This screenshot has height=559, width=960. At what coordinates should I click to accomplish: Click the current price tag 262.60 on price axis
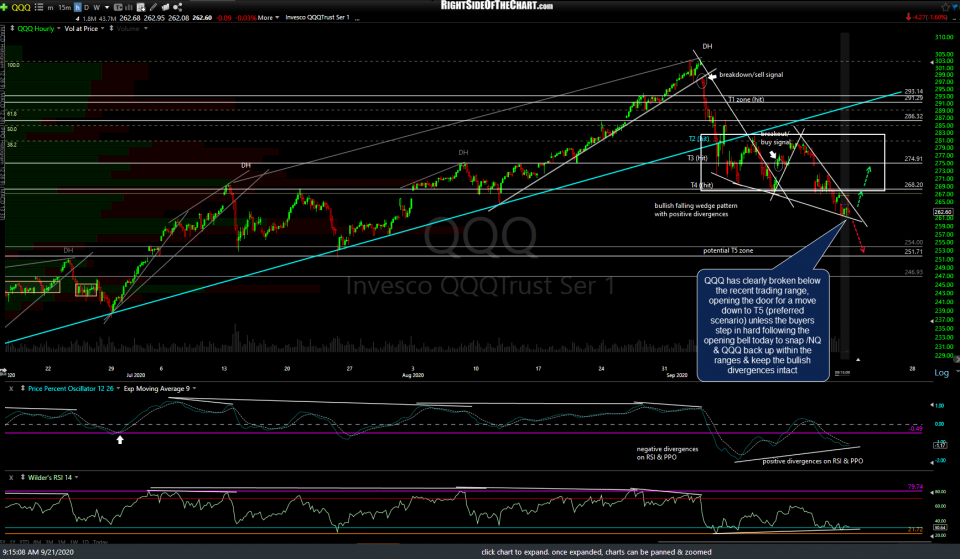pyautogui.click(x=942, y=212)
